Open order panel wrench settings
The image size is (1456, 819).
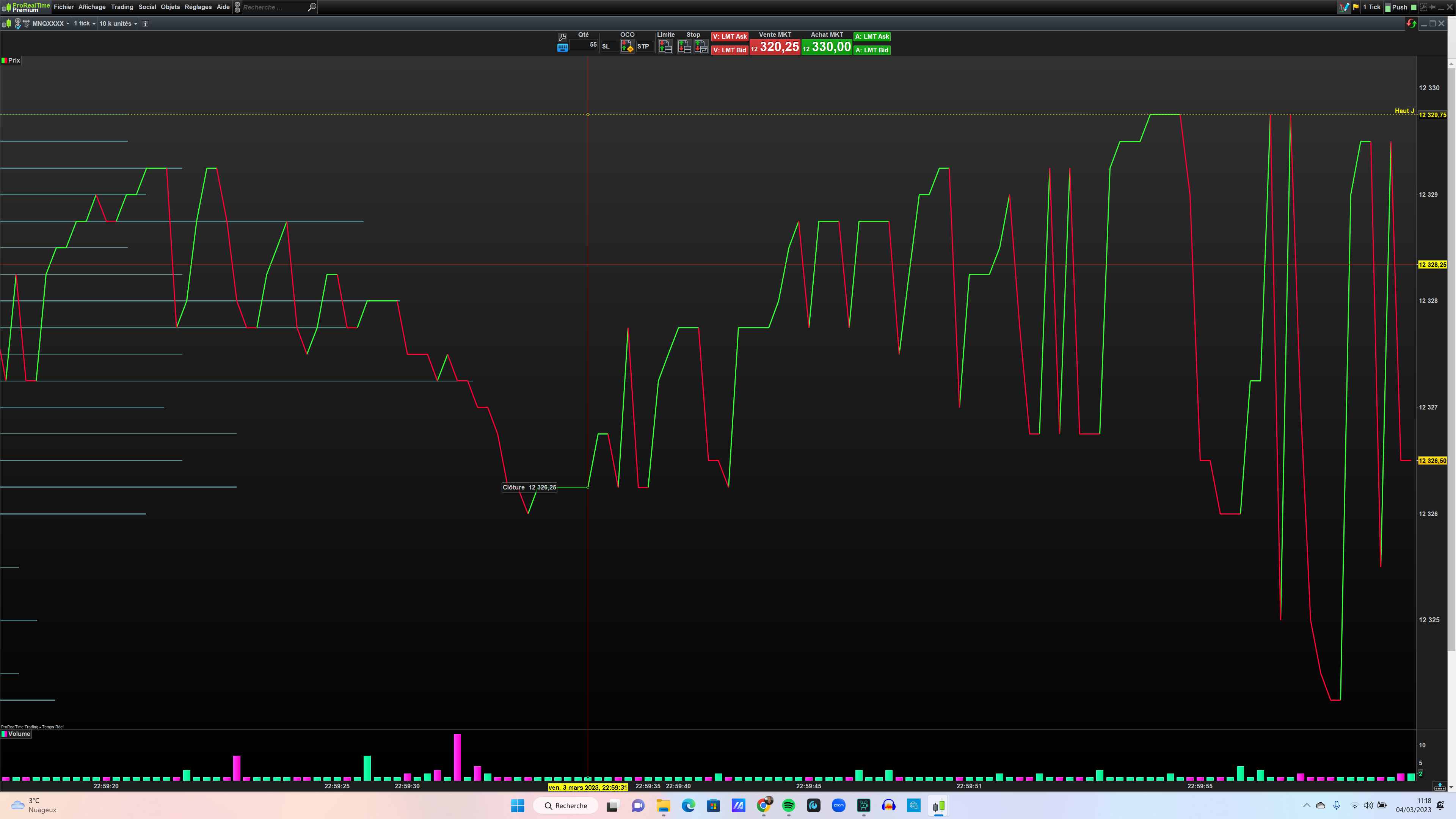click(562, 37)
